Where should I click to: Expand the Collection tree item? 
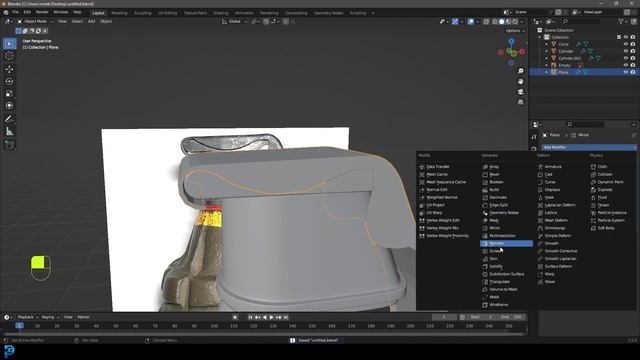click(x=540, y=37)
